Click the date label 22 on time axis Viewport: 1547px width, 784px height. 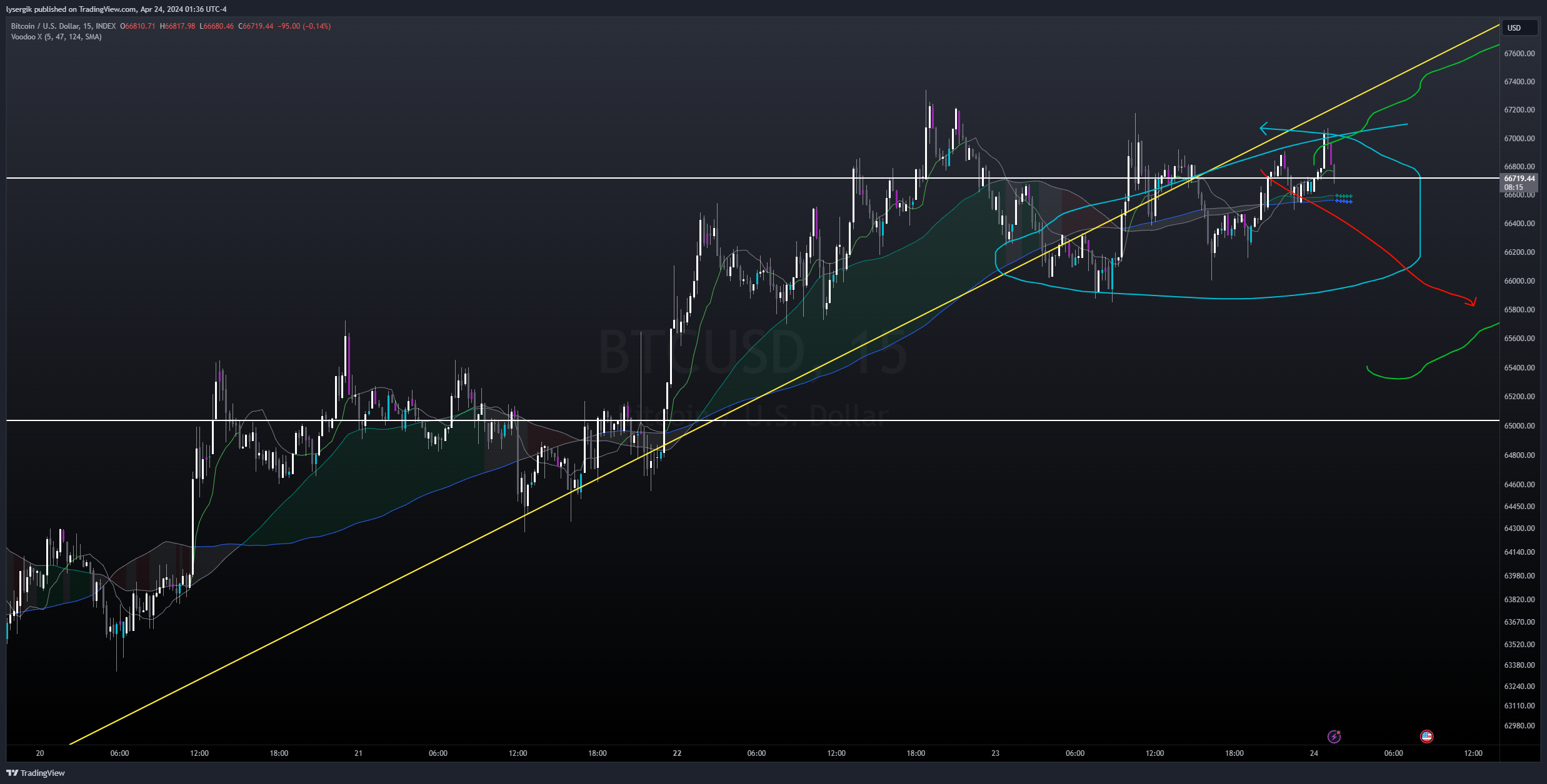(677, 753)
